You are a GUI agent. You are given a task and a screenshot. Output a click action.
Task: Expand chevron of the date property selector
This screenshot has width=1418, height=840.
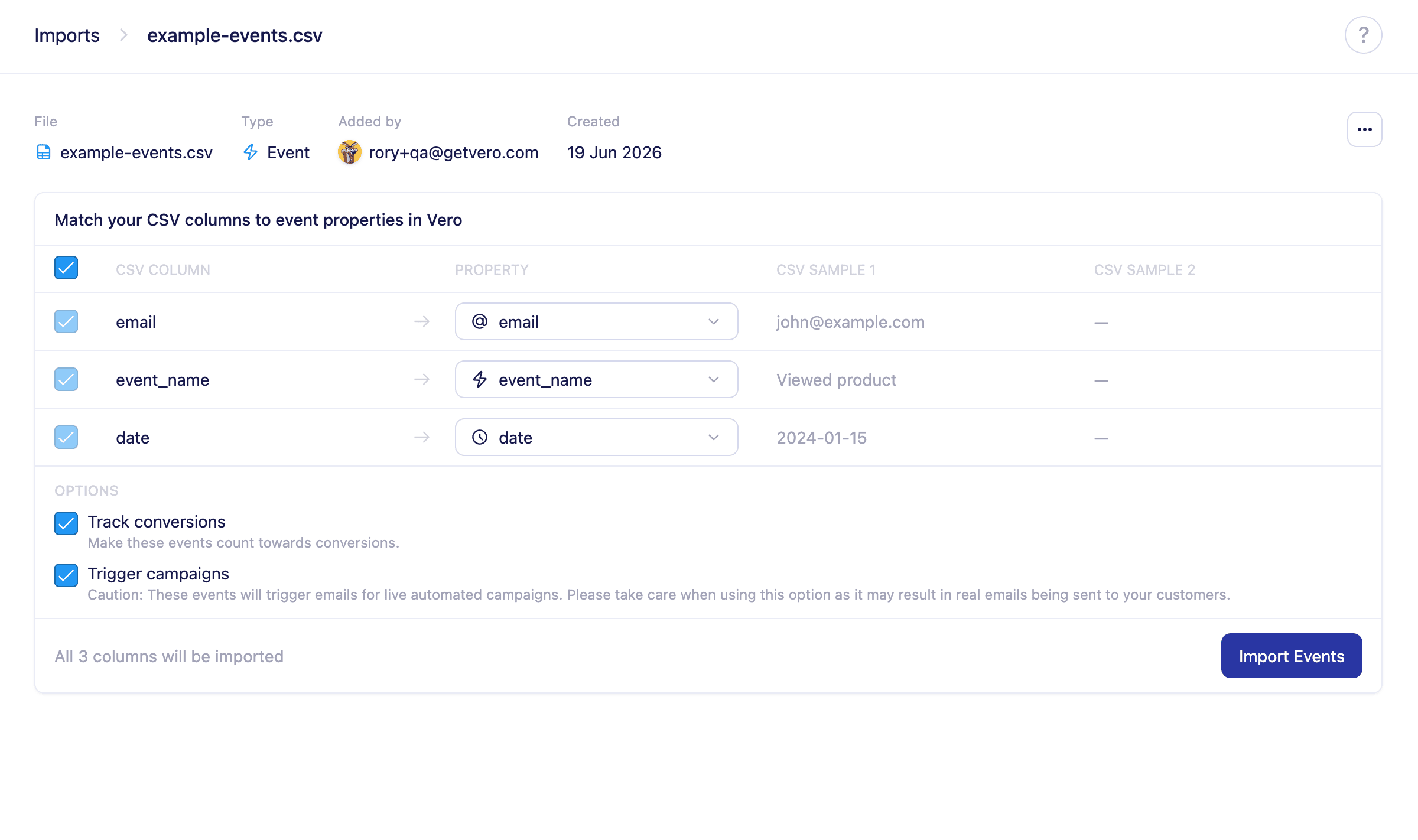(x=714, y=438)
